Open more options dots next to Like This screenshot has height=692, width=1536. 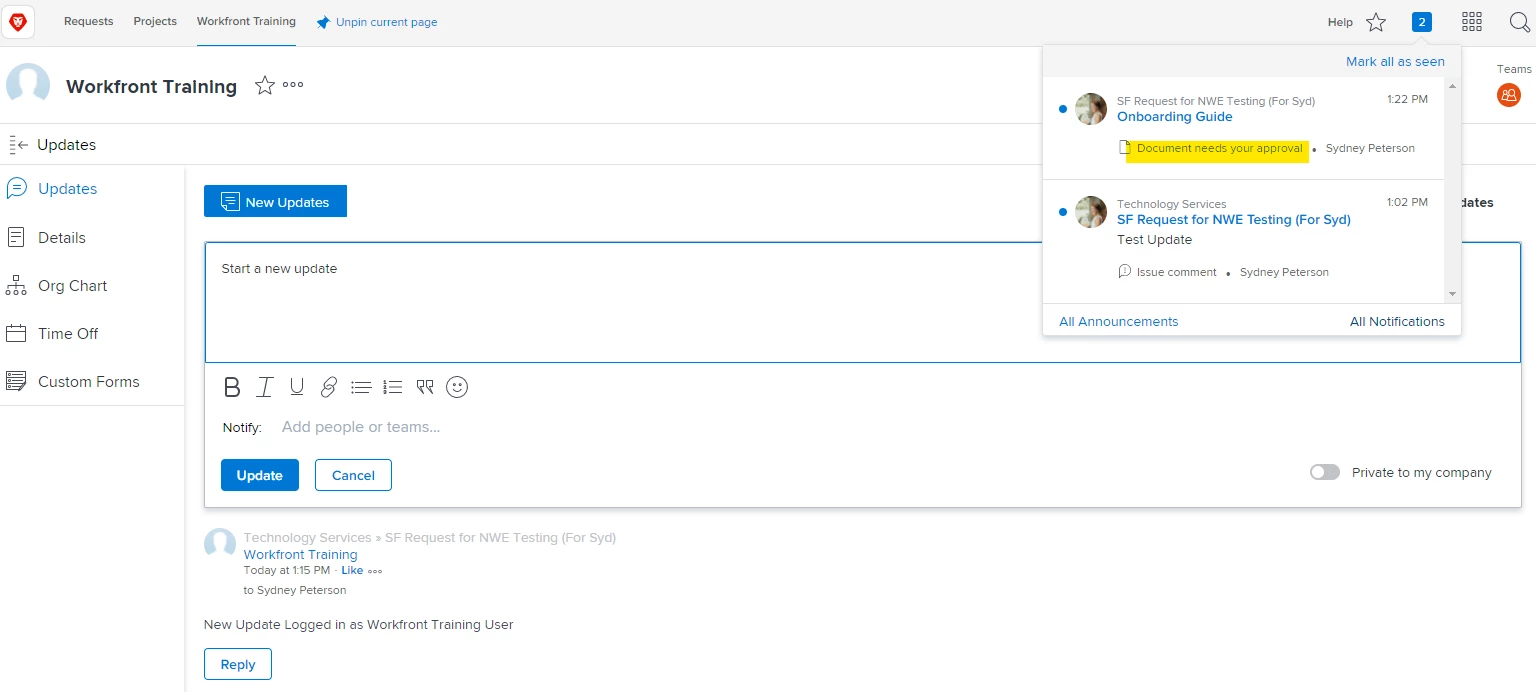[x=375, y=571]
